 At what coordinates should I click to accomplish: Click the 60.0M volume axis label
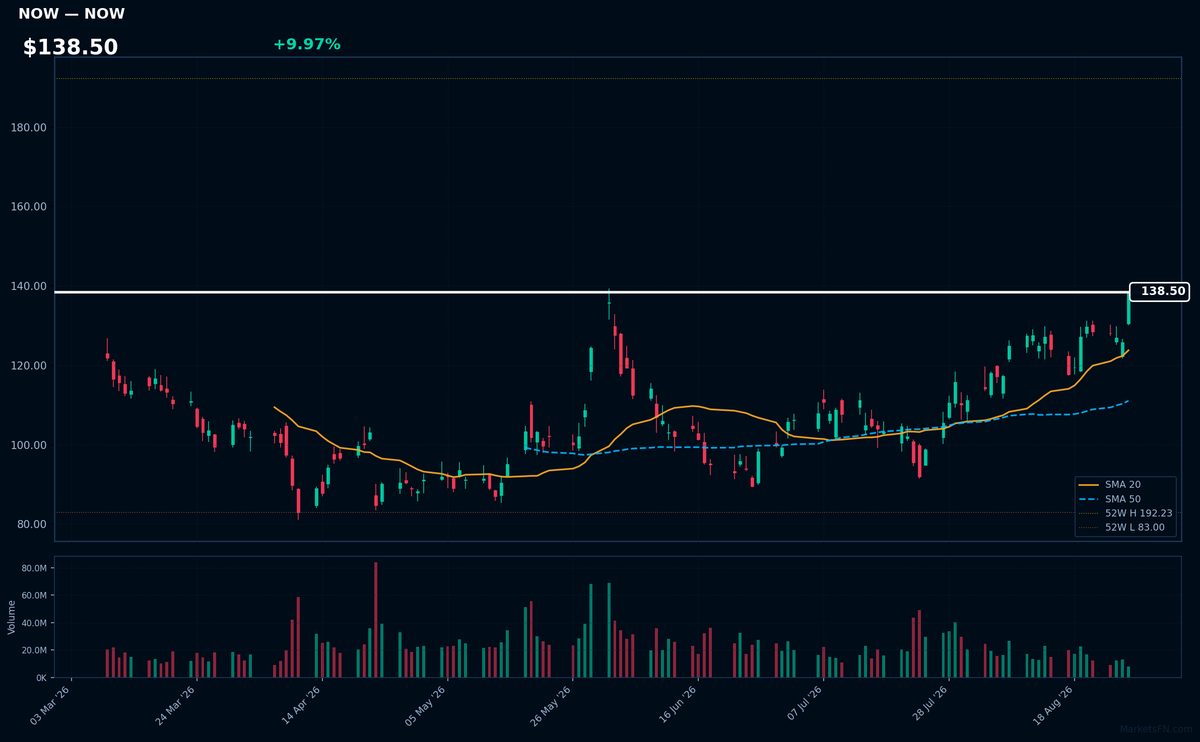coord(35,596)
